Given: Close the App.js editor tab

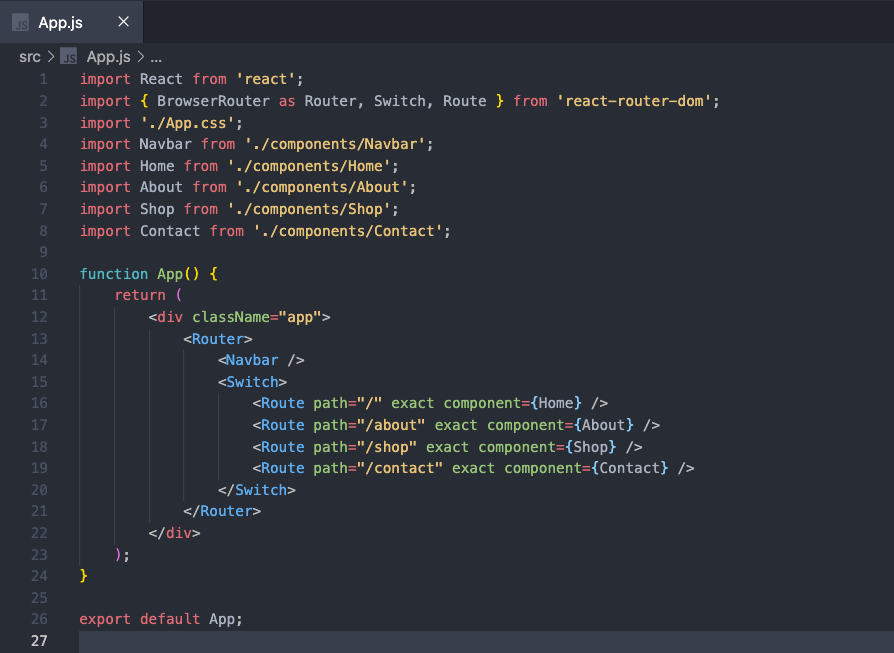Looking at the screenshot, I should (x=124, y=20).
